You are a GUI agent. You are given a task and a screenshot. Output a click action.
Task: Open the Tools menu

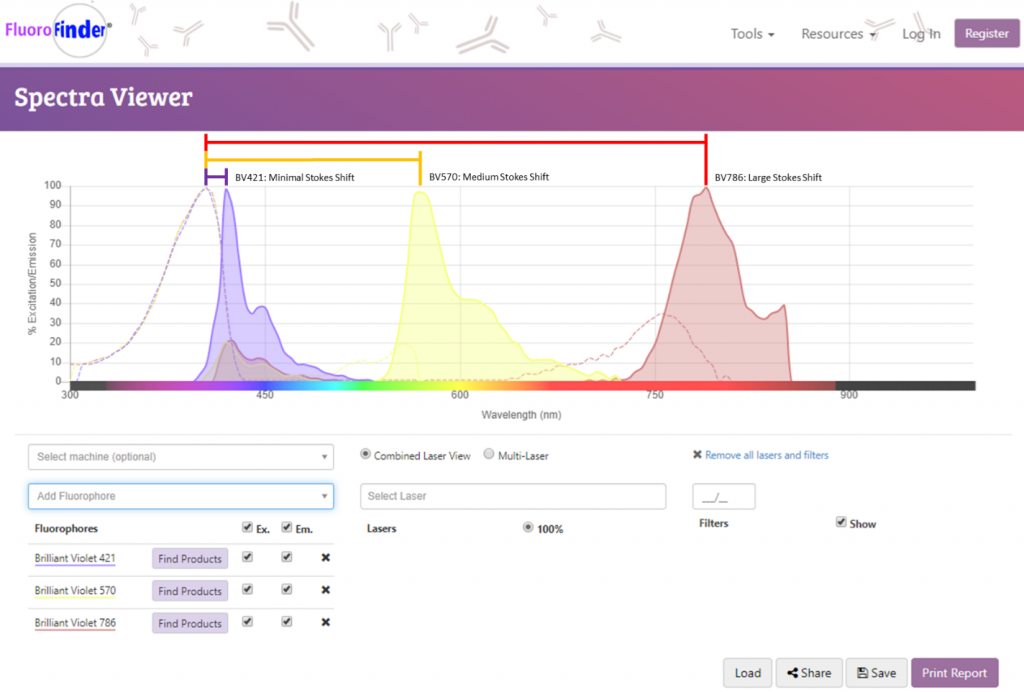[752, 34]
